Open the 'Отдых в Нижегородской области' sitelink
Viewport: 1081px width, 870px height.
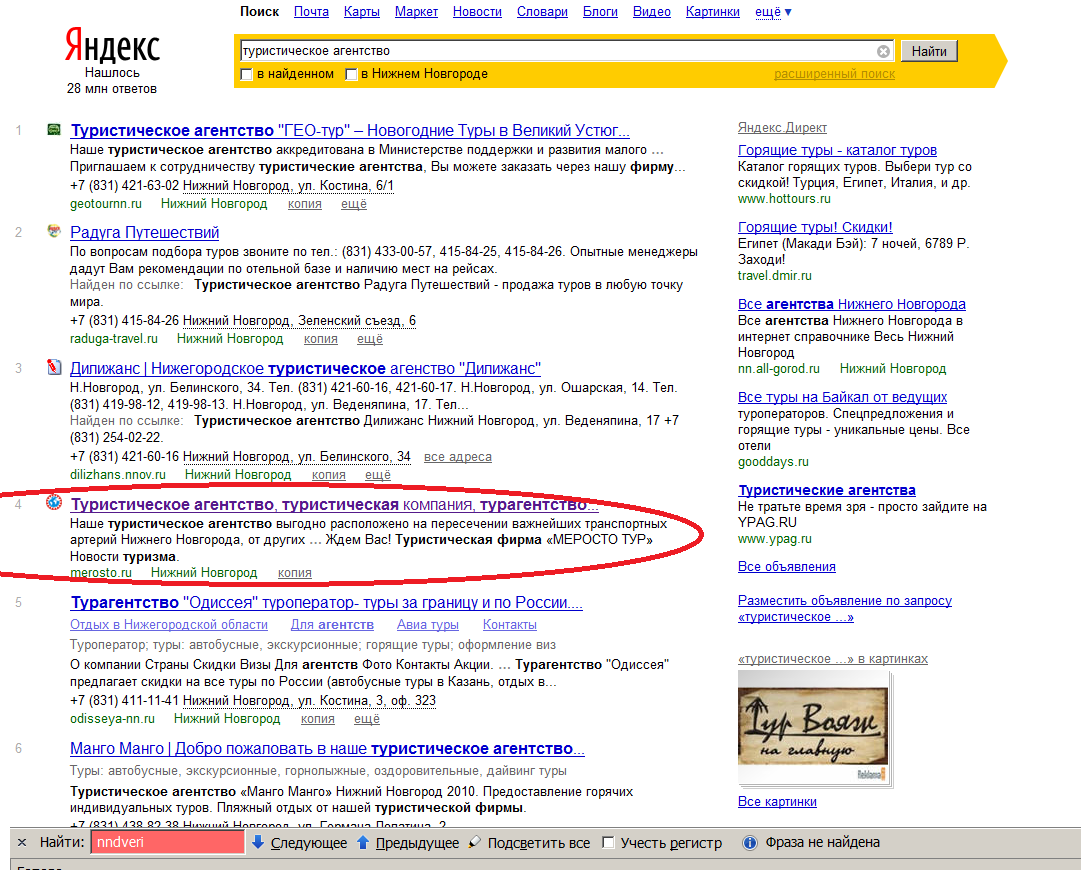(169, 625)
